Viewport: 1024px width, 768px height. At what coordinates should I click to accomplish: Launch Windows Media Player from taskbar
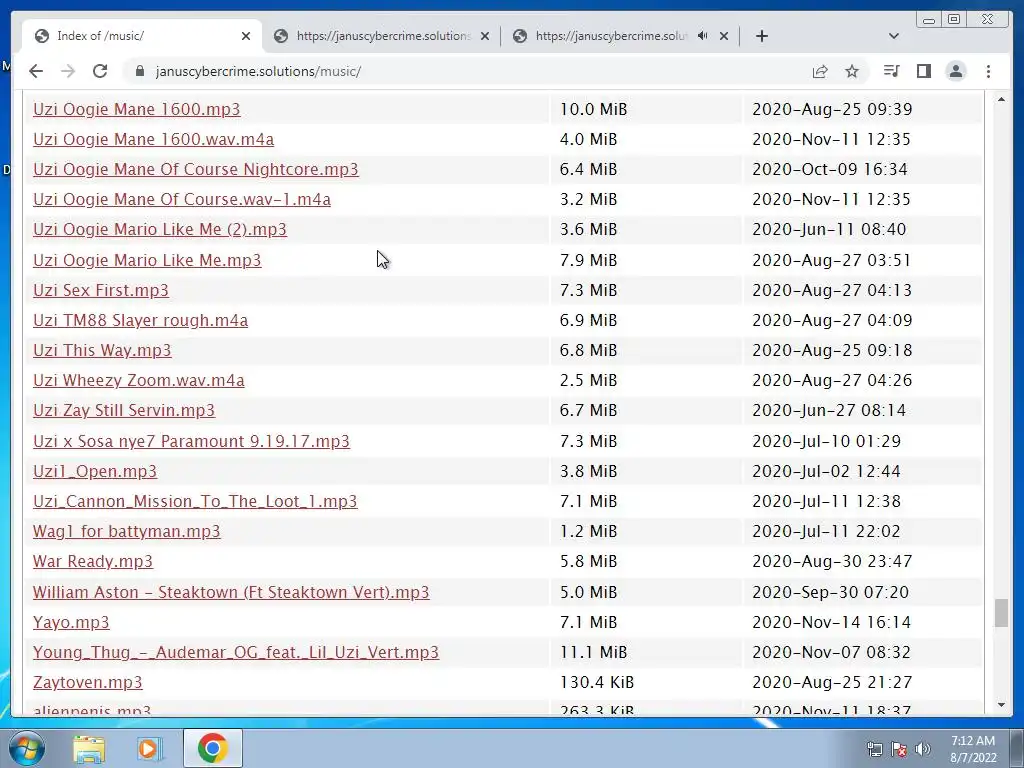(150, 749)
